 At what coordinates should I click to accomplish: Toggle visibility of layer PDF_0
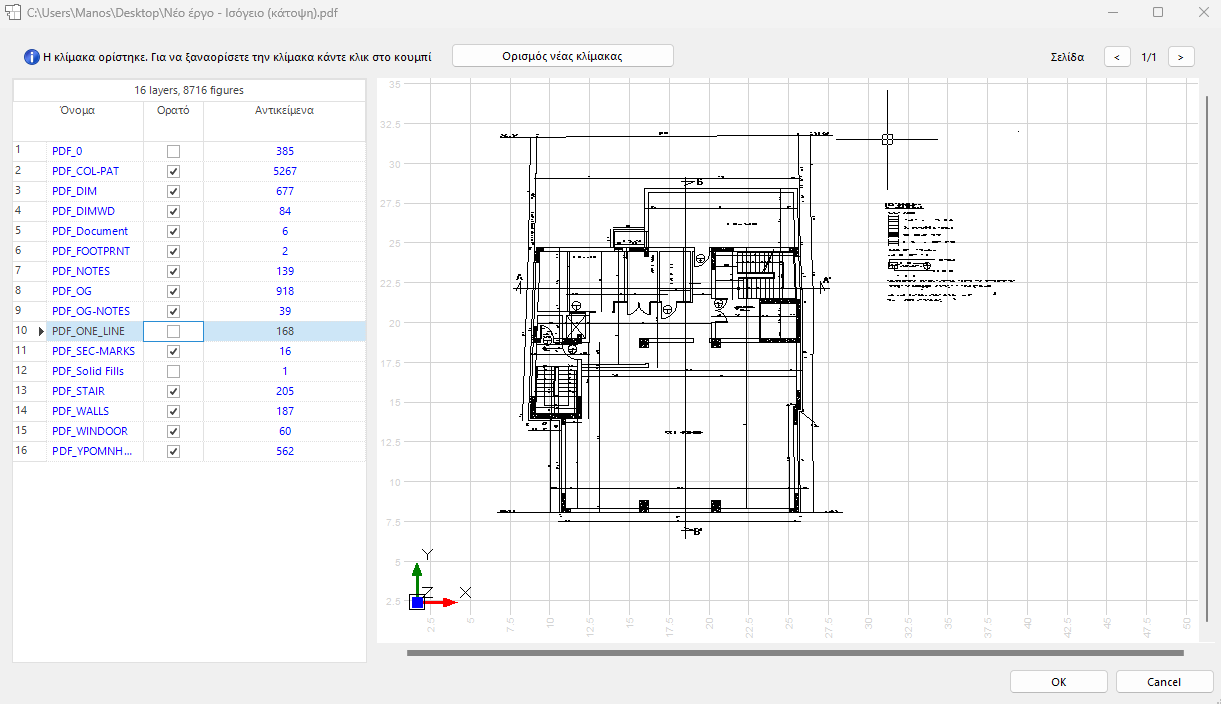click(x=172, y=151)
